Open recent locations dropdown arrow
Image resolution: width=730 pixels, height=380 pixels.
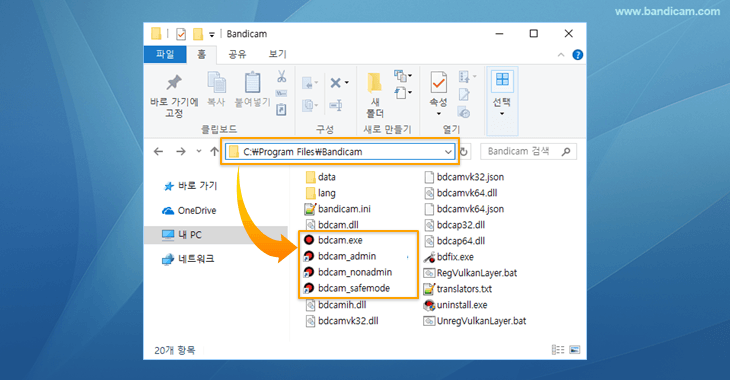pyautogui.click(x=199, y=151)
